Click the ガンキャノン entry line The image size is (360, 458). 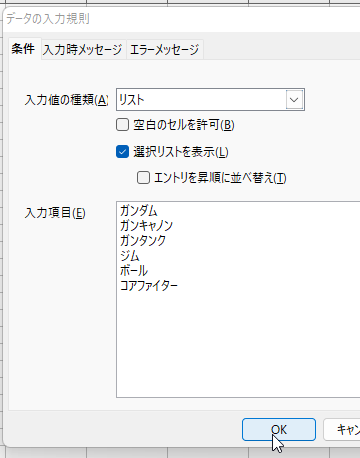click(146, 226)
